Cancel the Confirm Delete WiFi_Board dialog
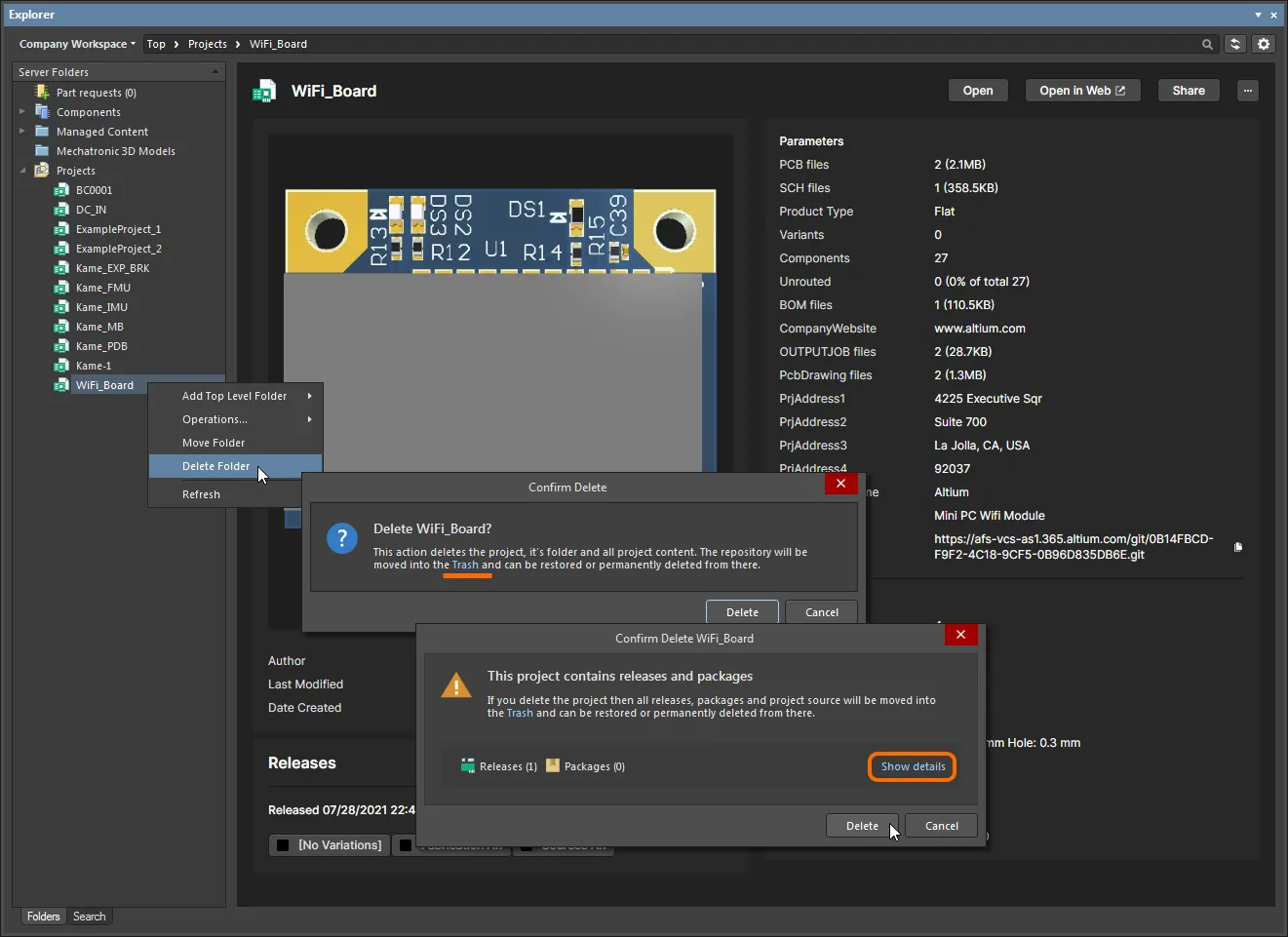The height and width of the screenshot is (937, 1288). pos(942,826)
